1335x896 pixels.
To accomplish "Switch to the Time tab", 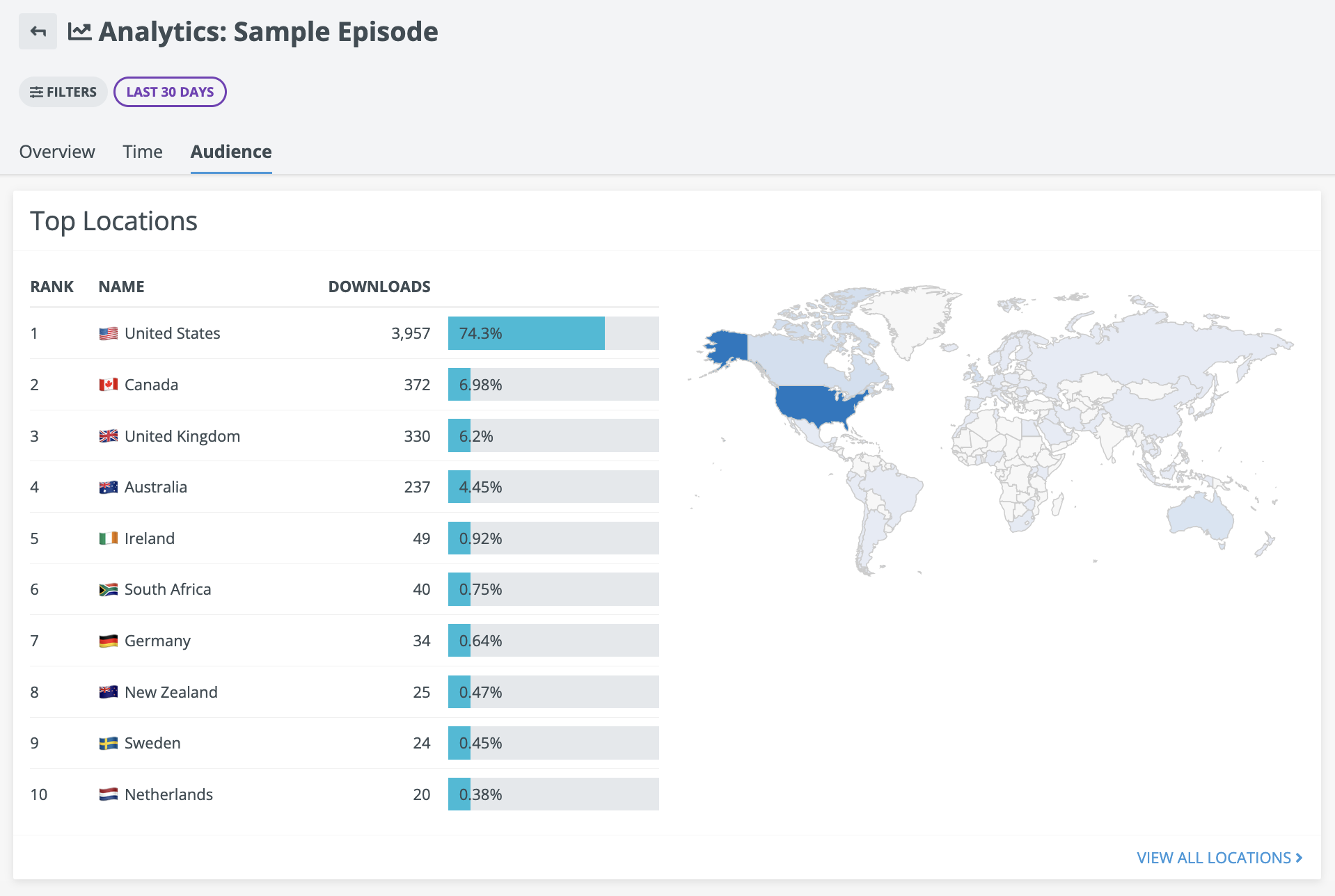I will (x=143, y=152).
